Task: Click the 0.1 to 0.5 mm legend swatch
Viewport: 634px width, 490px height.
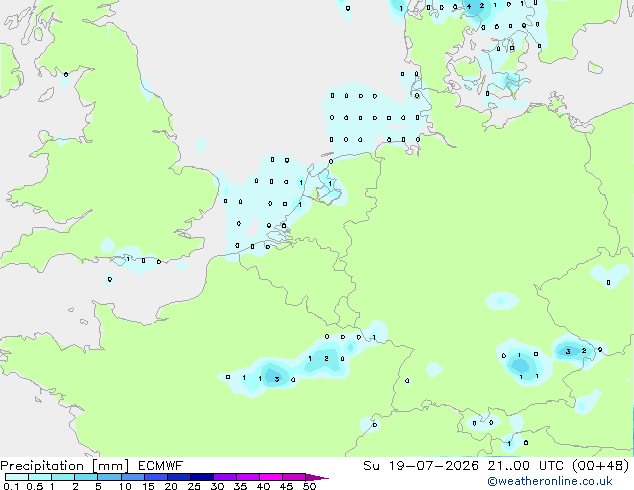Action: (x=17, y=477)
